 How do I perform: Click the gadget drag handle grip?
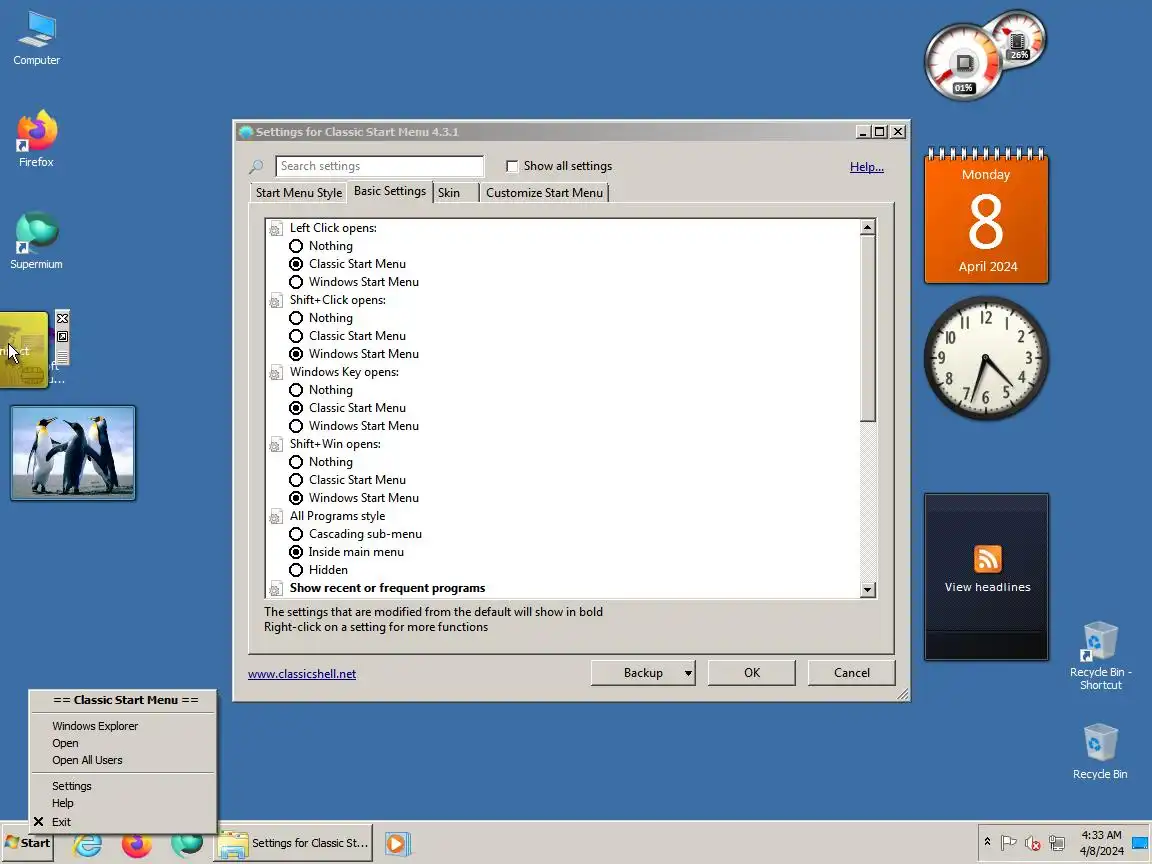click(62, 356)
